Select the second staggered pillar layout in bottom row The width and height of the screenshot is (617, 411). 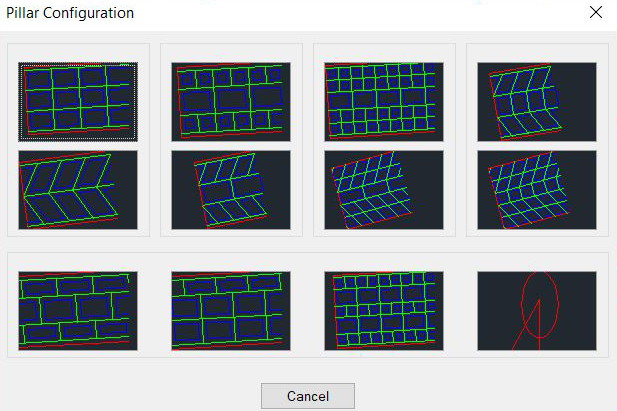[231, 310]
